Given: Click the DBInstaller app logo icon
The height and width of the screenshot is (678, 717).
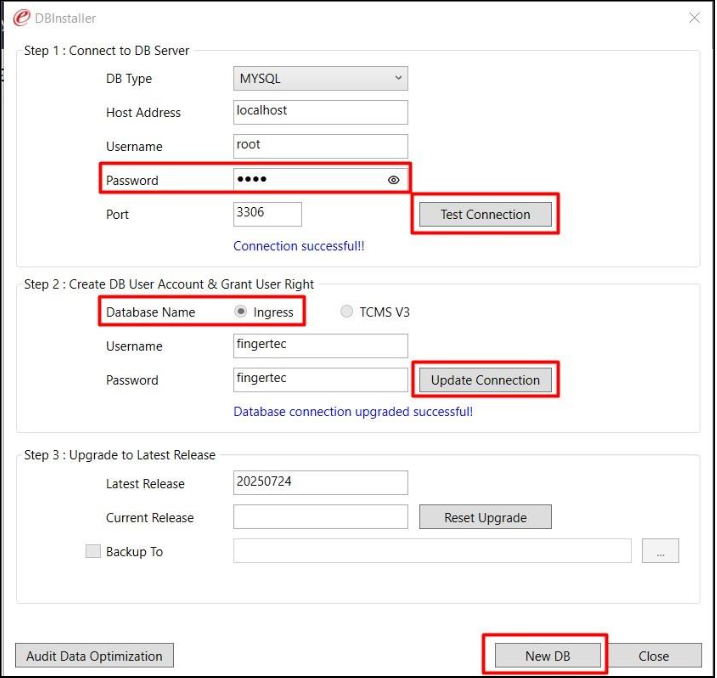Looking at the screenshot, I should coord(21,18).
